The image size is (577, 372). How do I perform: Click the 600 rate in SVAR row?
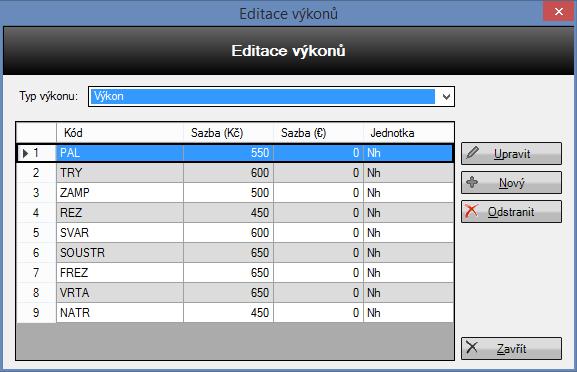(228, 233)
